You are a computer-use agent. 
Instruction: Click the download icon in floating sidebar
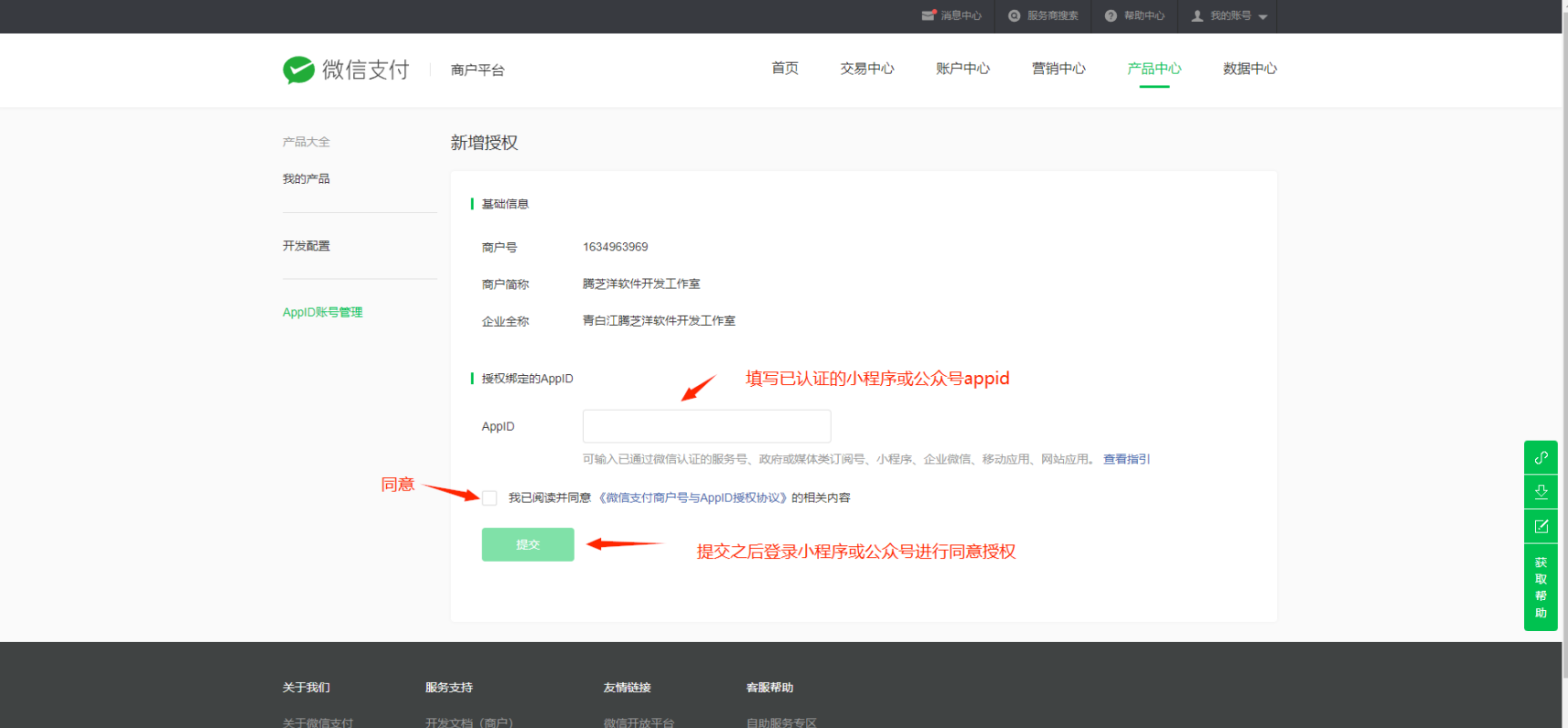click(1541, 492)
